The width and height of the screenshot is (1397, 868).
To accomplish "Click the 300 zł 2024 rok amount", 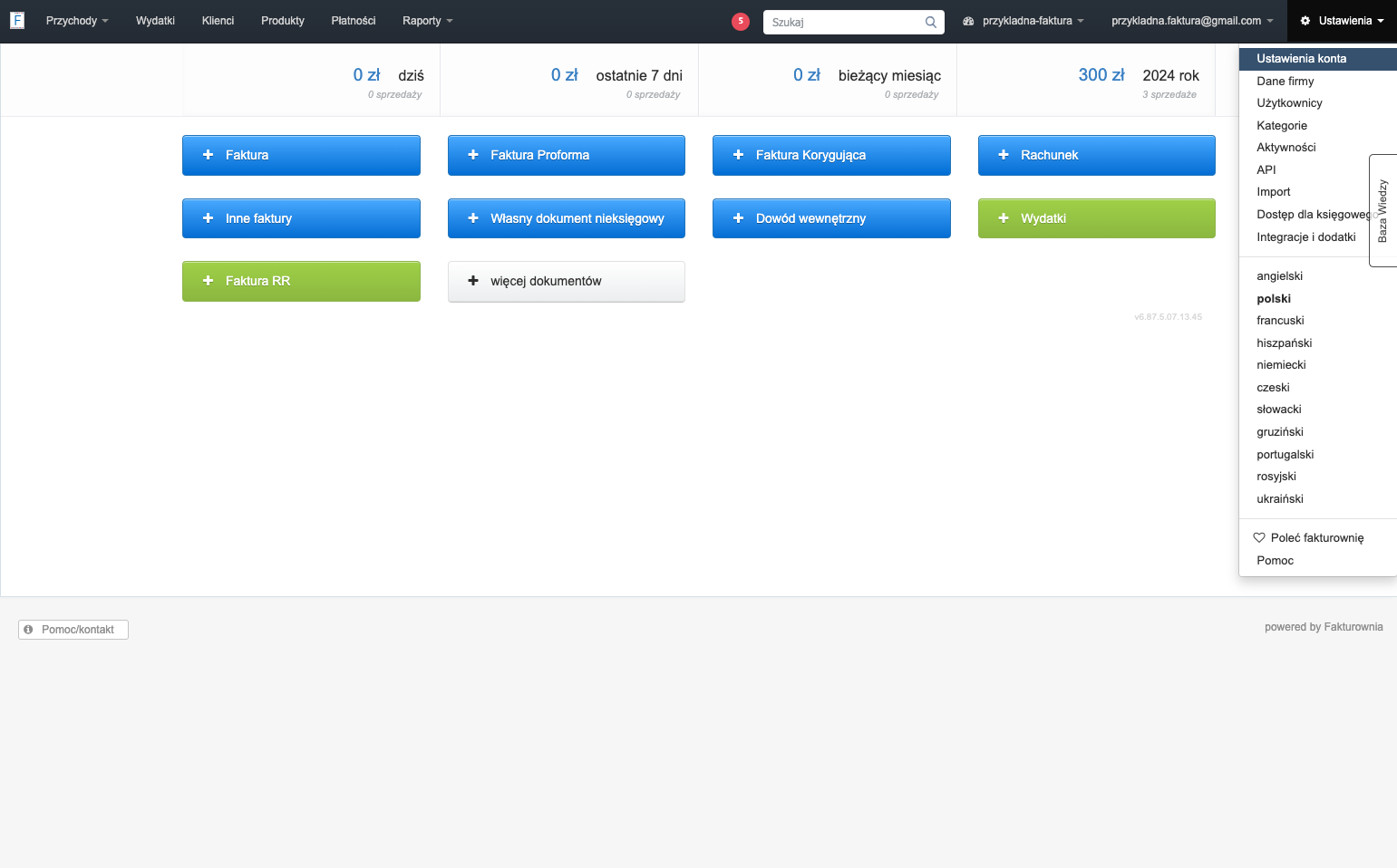I will point(1101,75).
